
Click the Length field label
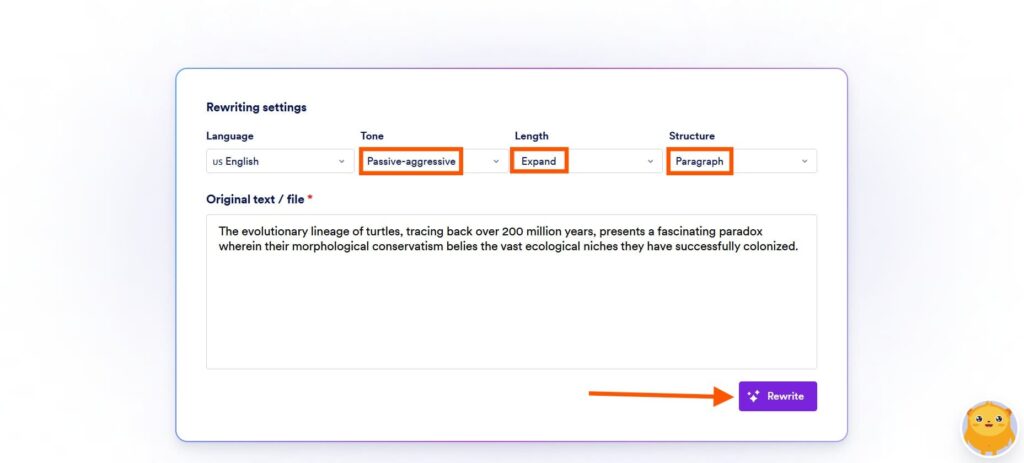[x=532, y=136]
